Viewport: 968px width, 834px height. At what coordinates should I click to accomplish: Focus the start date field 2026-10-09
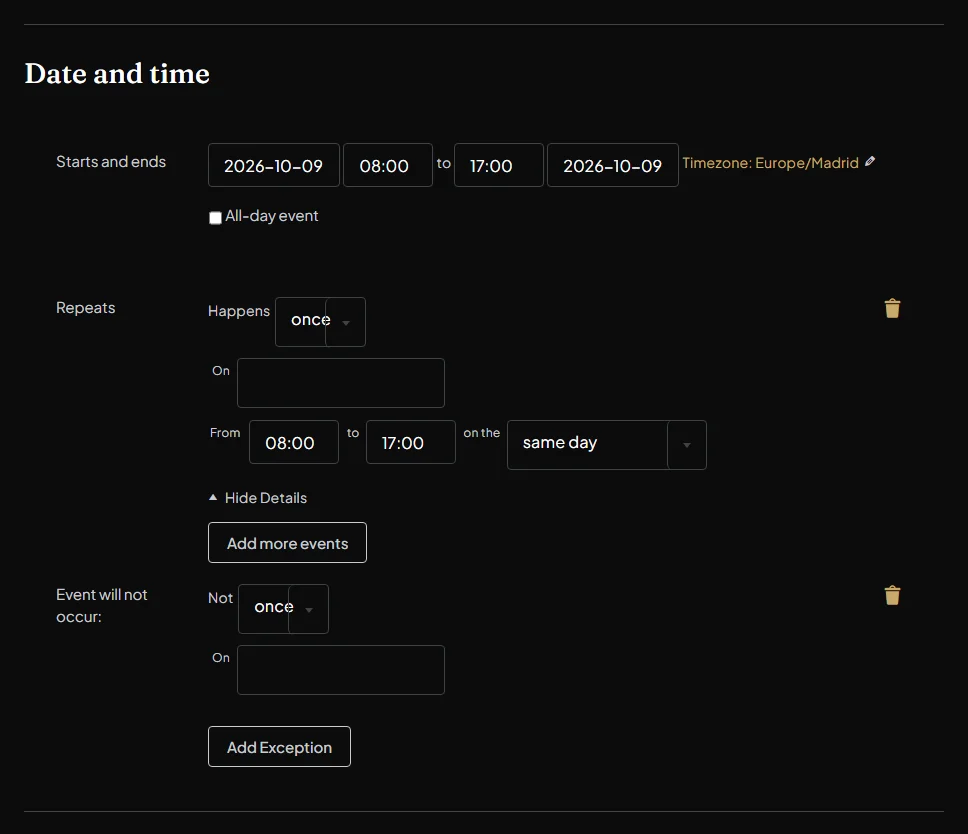click(273, 165)
